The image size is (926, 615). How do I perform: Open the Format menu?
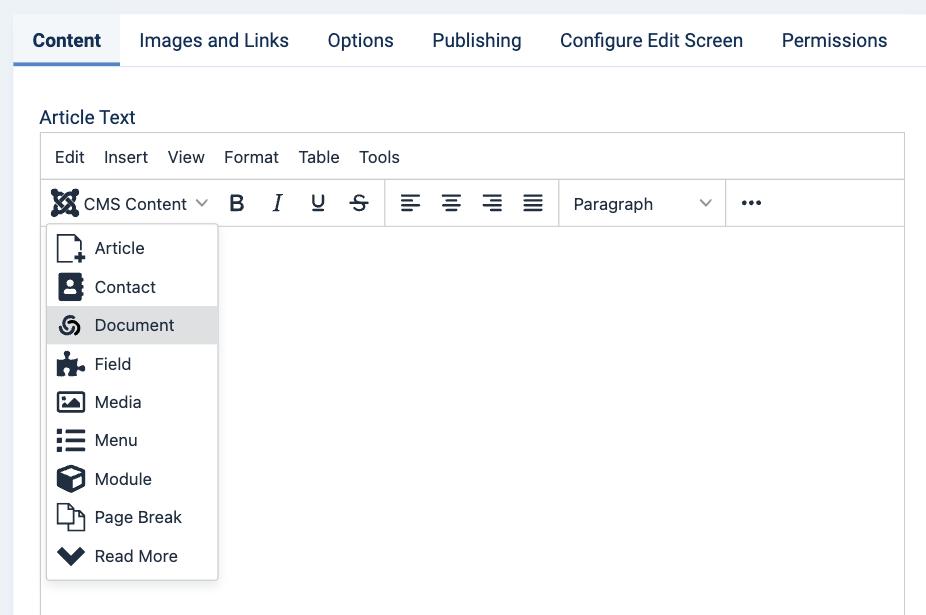coord(251,157)
